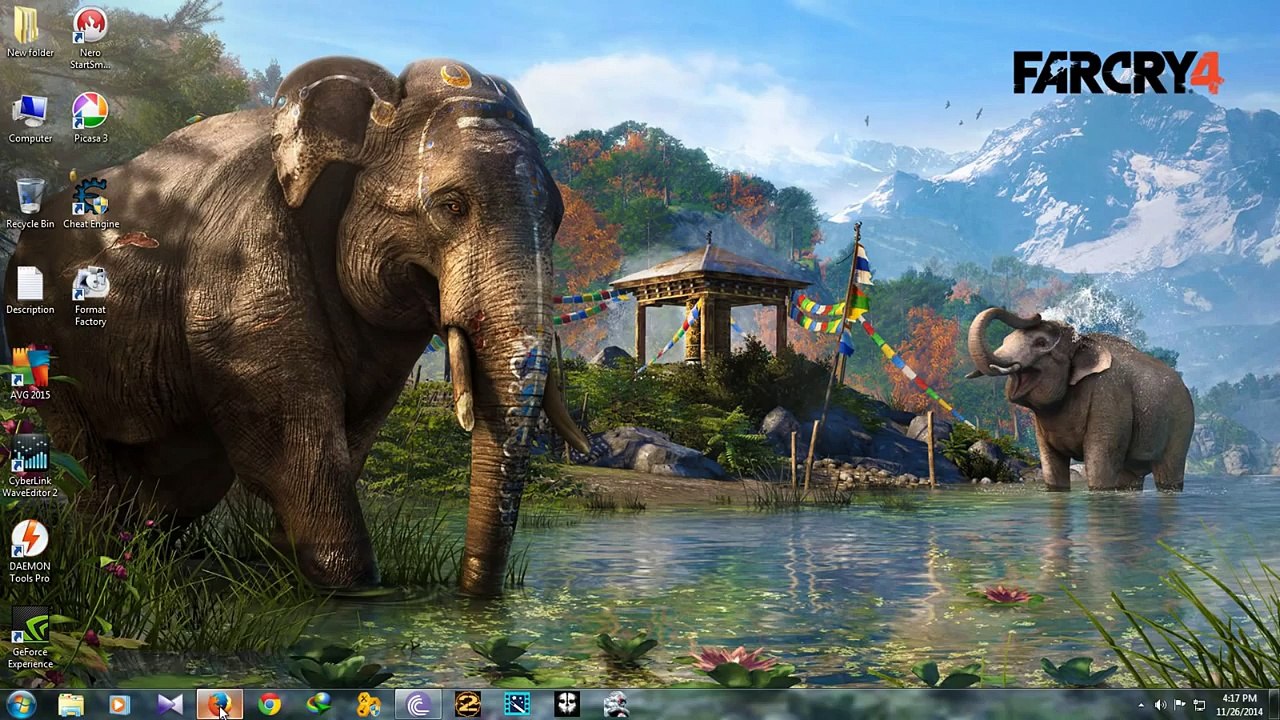The height and width of the screenshot is (720, 1280).
Task: Open the last pinned taskbar game icon
Action: pos(616,705)
